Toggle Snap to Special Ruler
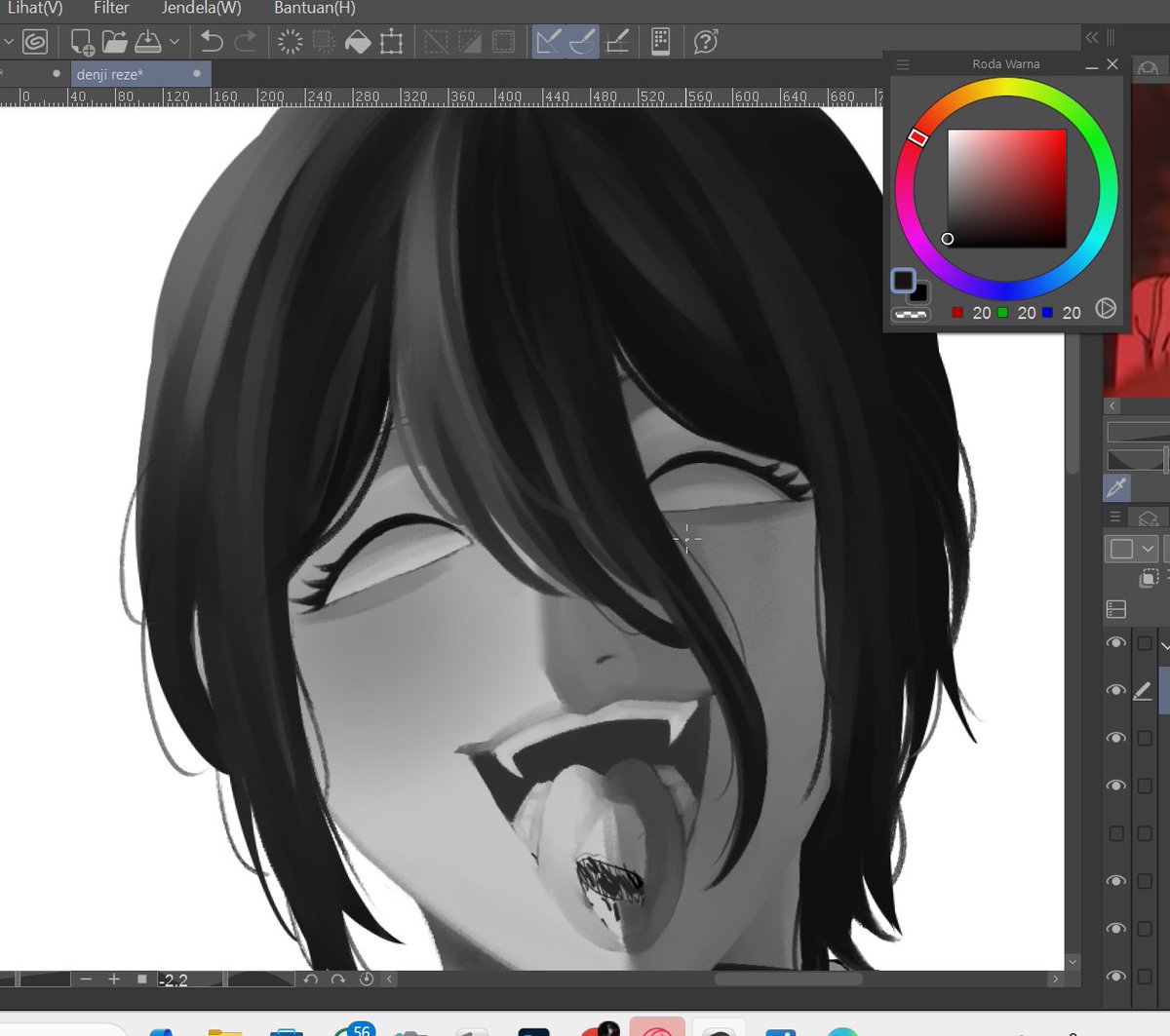This screenshot has height=1036, width=1170. point(583,42)
